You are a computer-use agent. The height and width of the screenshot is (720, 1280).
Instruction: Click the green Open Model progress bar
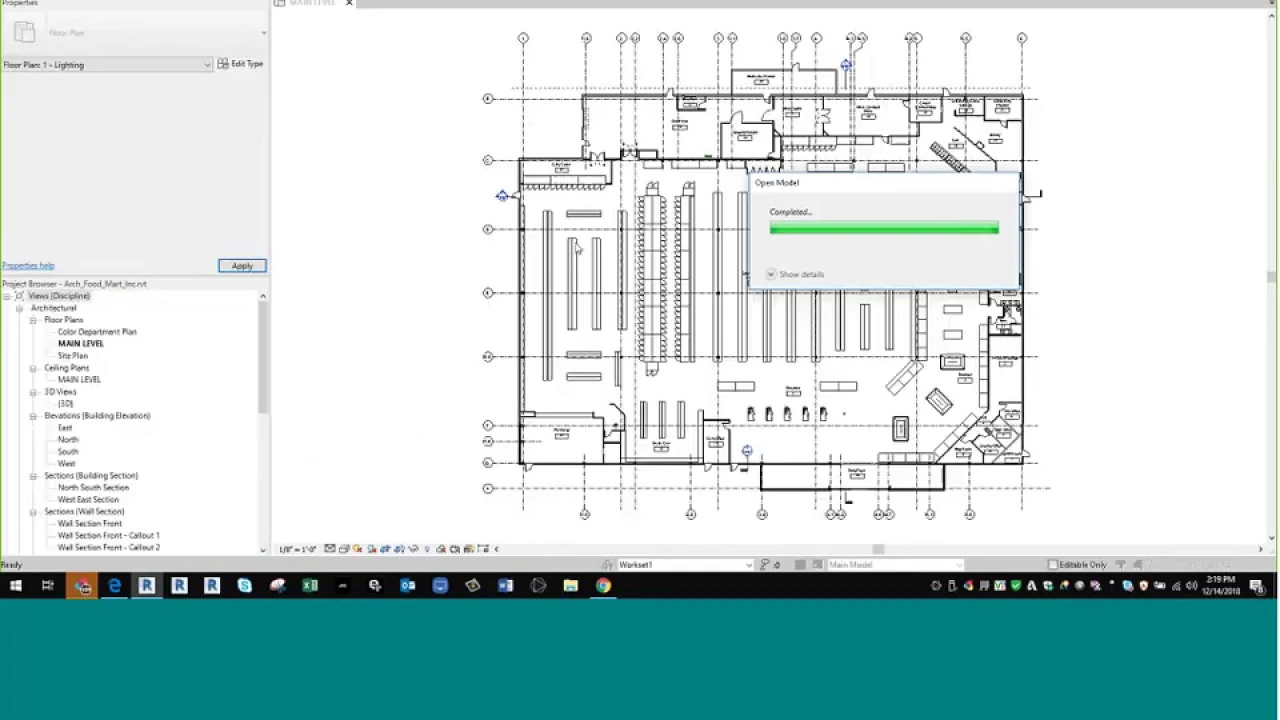point(884,229)
